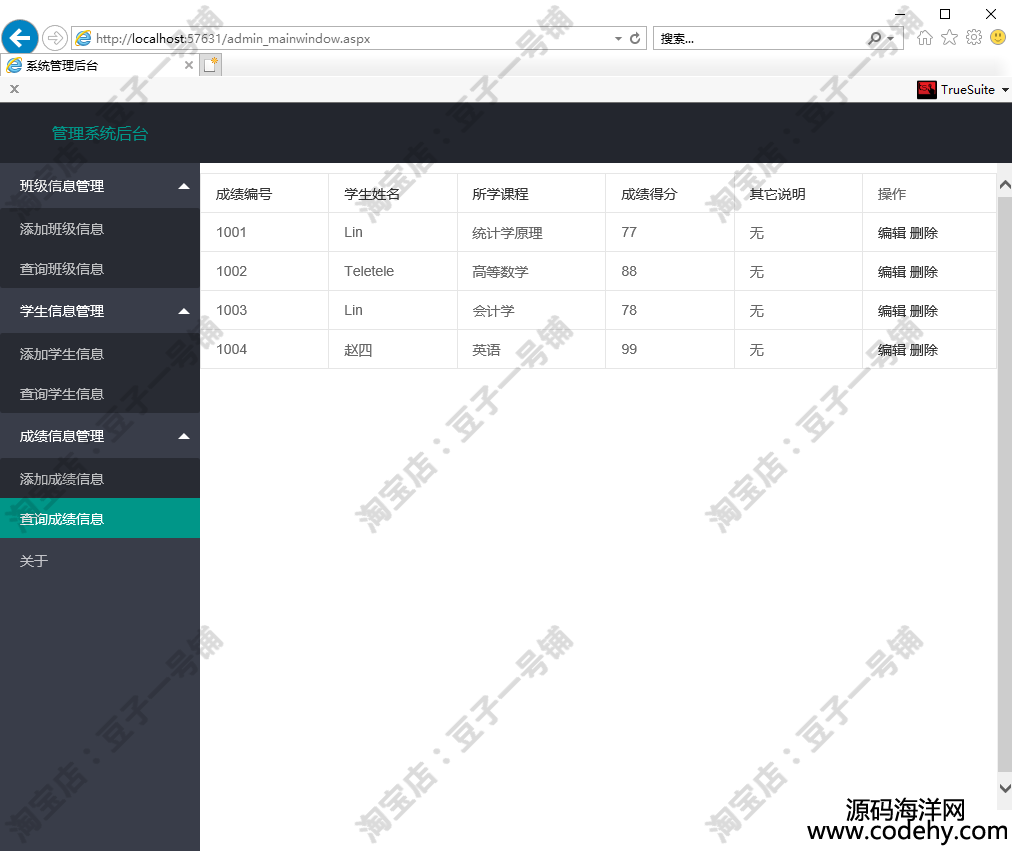The height and width of the screenshot is (851, 1012).
Task: Open the 关于 sidebar item
Action: pyautogui.click(x=100, y=561)
